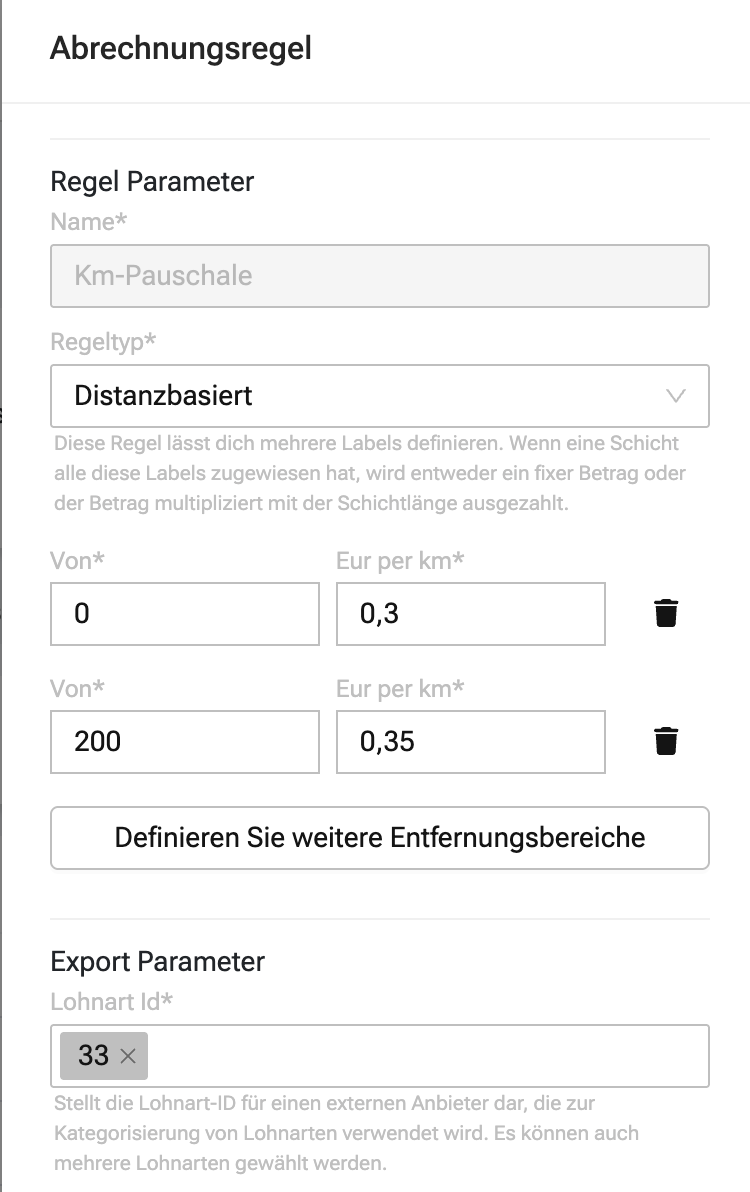Click the Lohnart Id* field label
The width and height of the screenshot is (750, 1192).
[112, 1002]
